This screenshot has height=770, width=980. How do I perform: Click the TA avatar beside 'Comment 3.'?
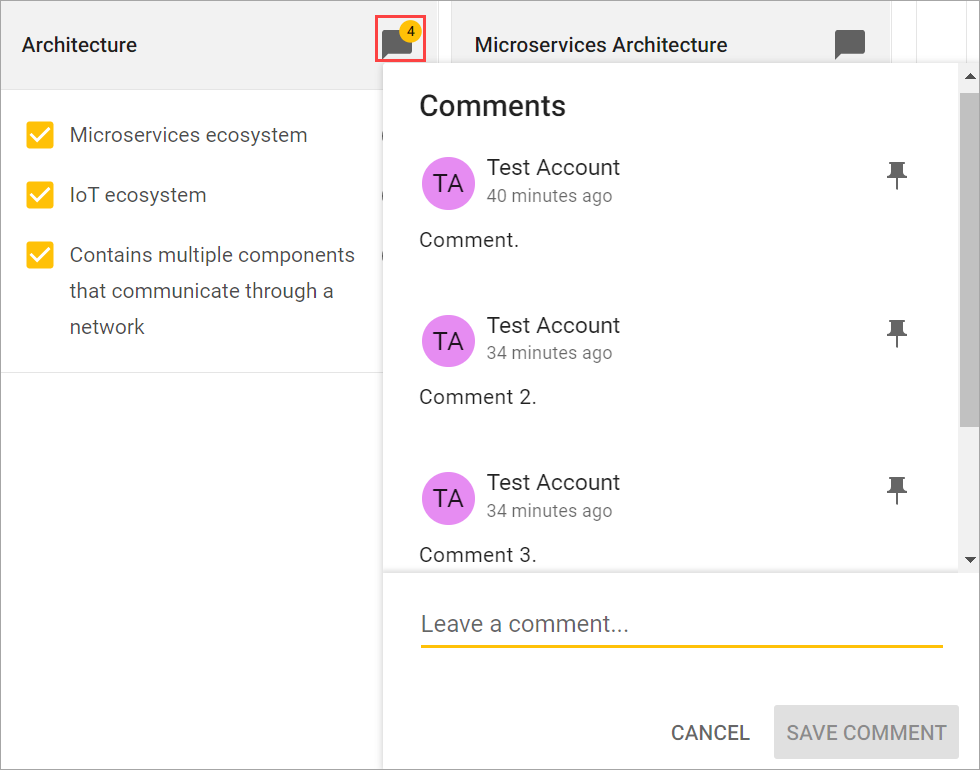pos(448,498)
